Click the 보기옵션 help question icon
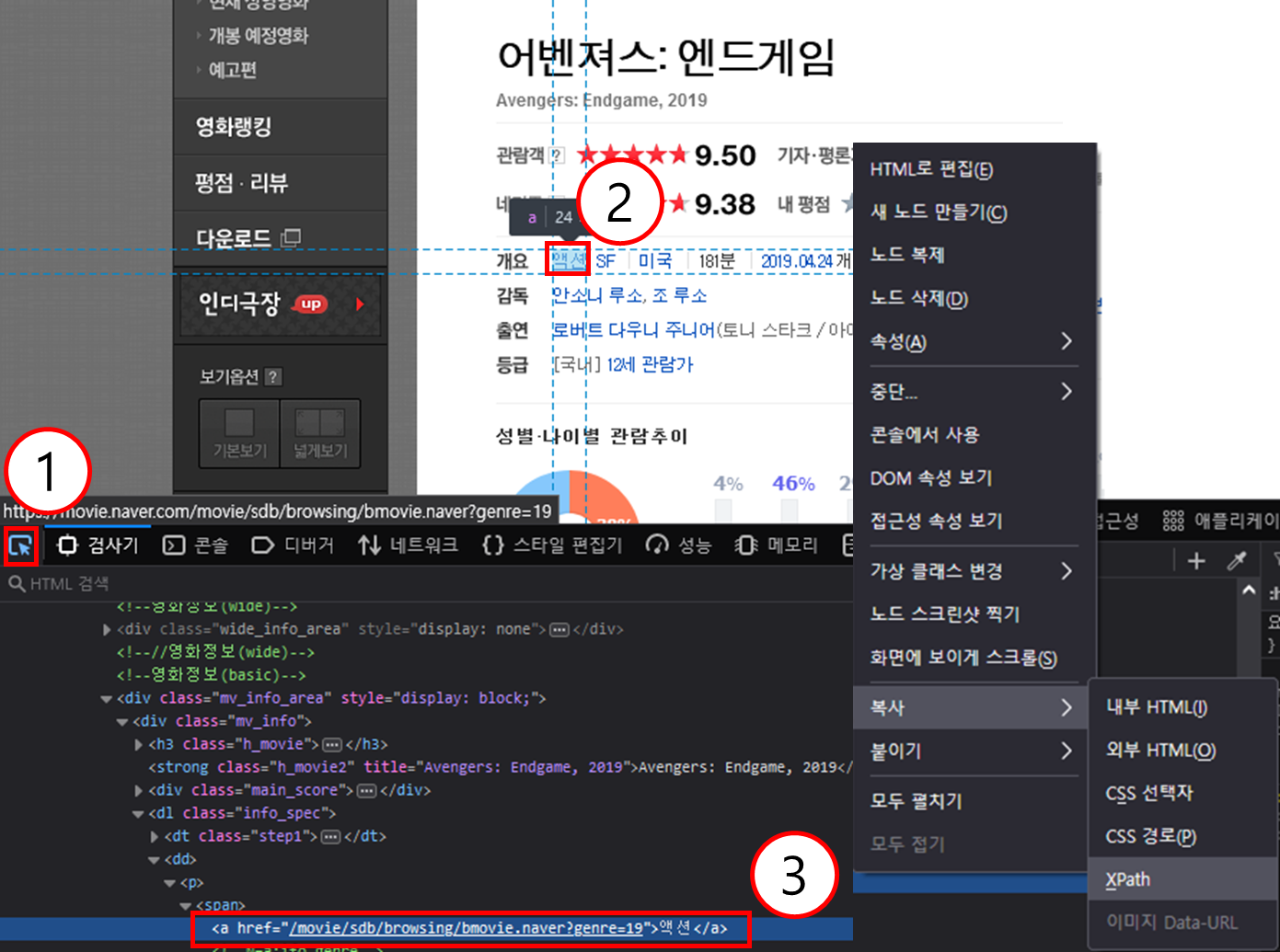This screenshot has width=1280, height=952. coord(272,377)
